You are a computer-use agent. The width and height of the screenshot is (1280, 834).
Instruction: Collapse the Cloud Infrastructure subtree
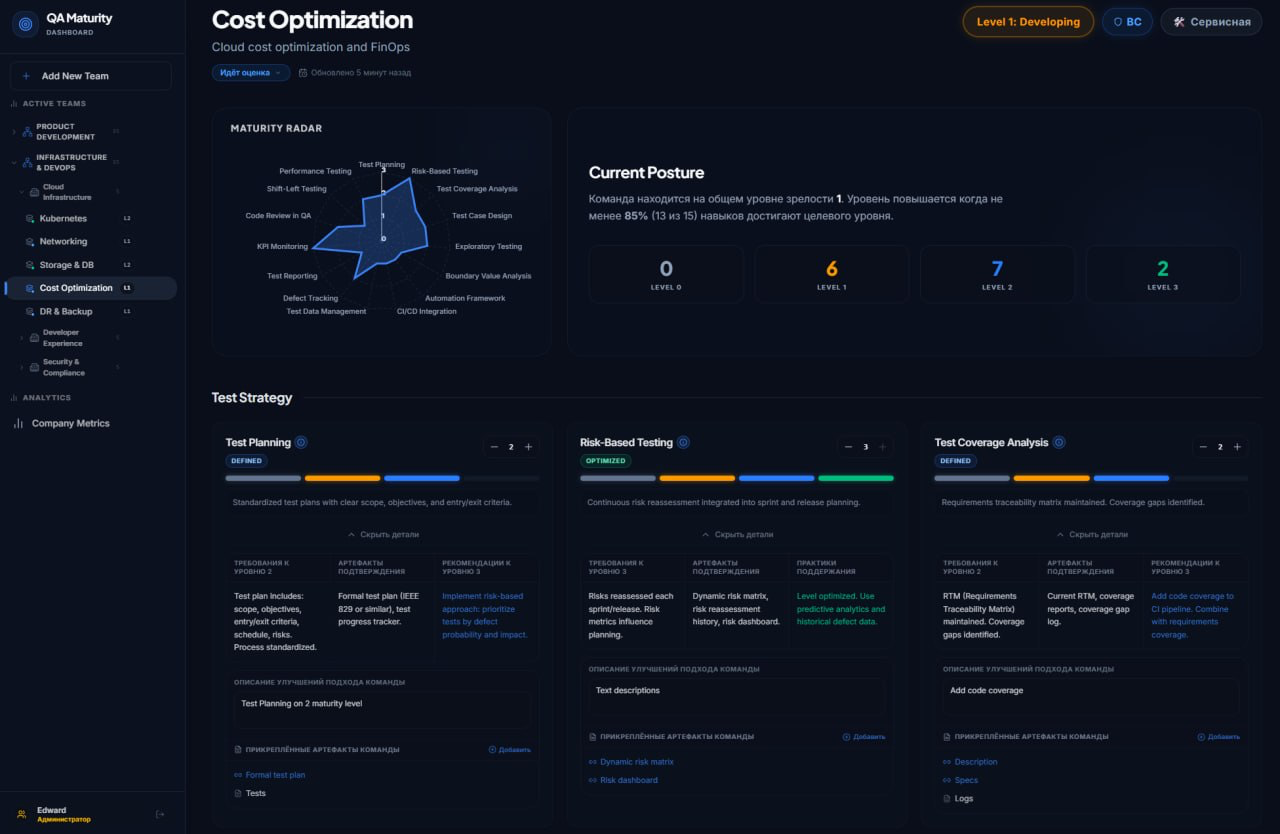(21, 192)
